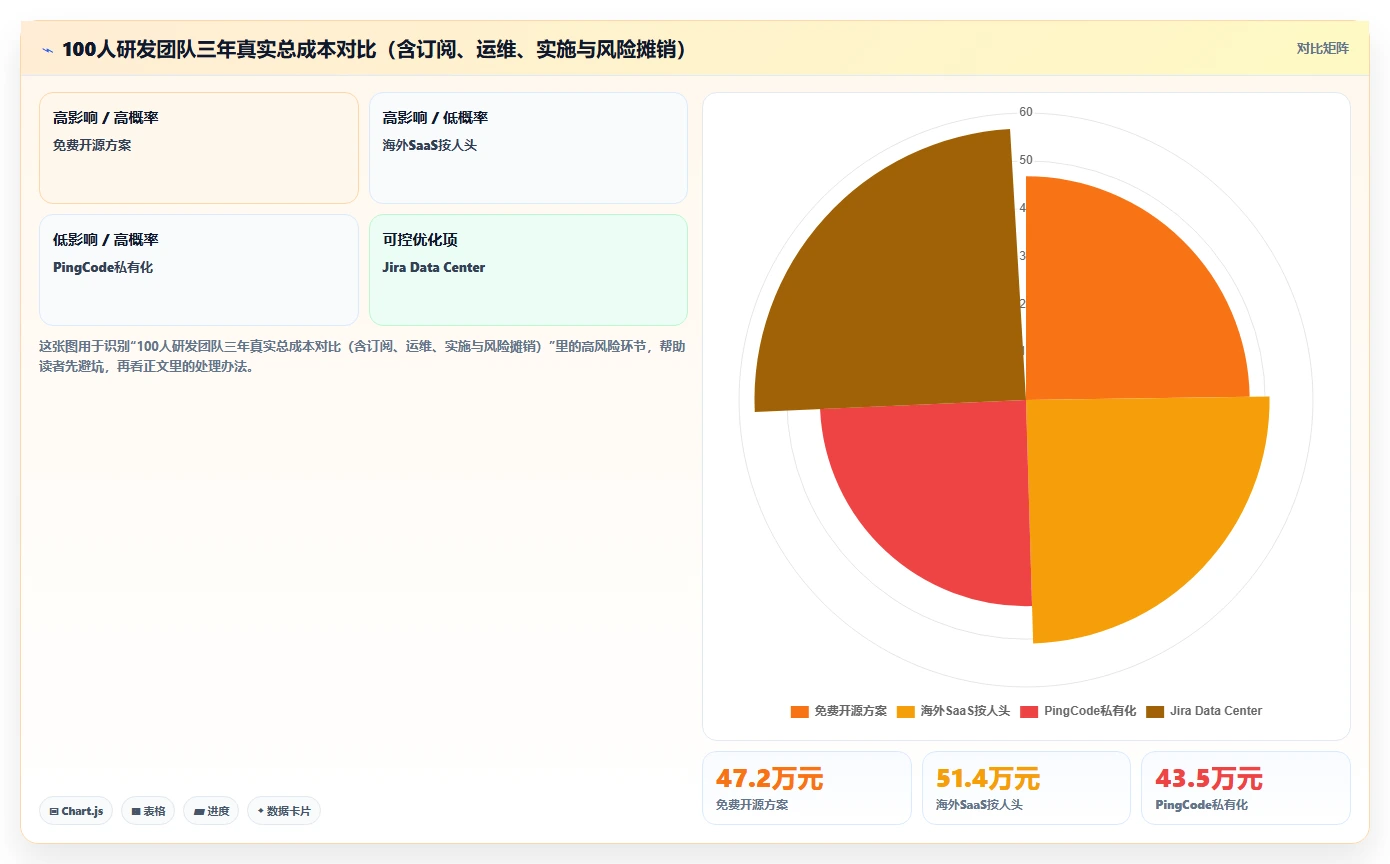
Task: Click the 50 axis label on chart
Action: (1026, 160)
